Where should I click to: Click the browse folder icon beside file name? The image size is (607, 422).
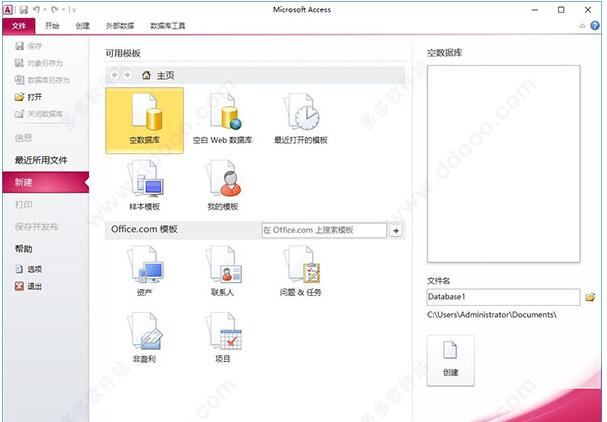(x=590, y=297)
